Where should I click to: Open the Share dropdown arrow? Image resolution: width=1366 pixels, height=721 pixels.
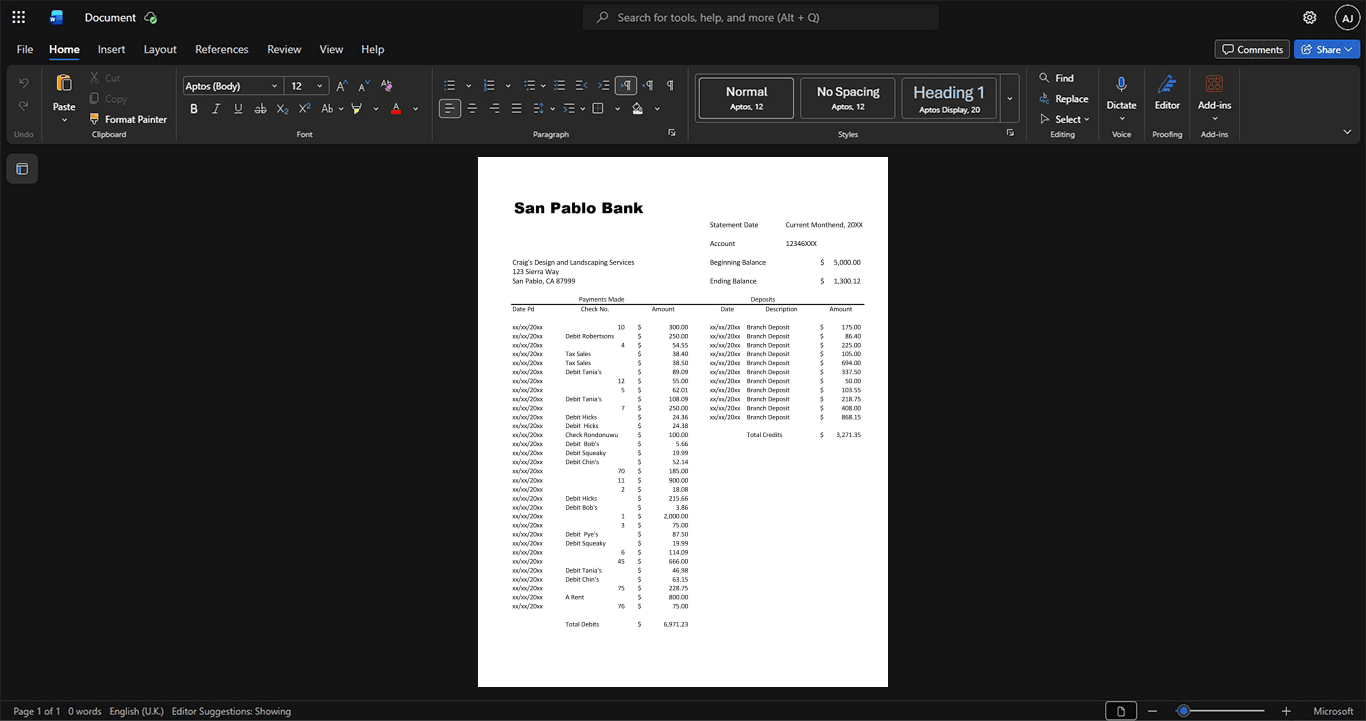click(x=1349, y=49)
